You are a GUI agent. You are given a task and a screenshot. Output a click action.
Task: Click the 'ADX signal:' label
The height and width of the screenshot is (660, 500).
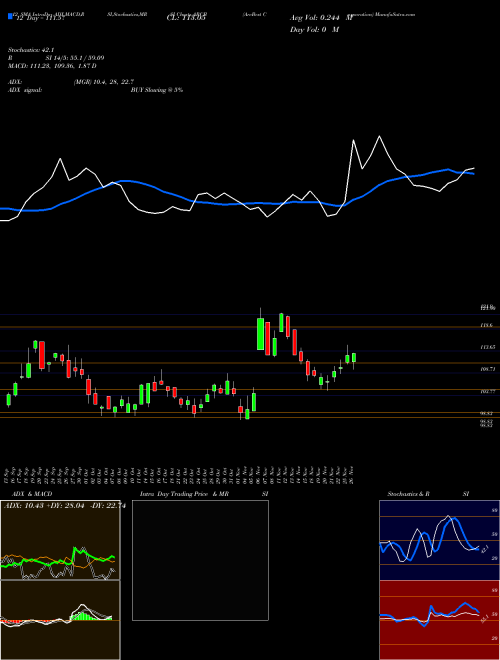(x=25, y=90)
